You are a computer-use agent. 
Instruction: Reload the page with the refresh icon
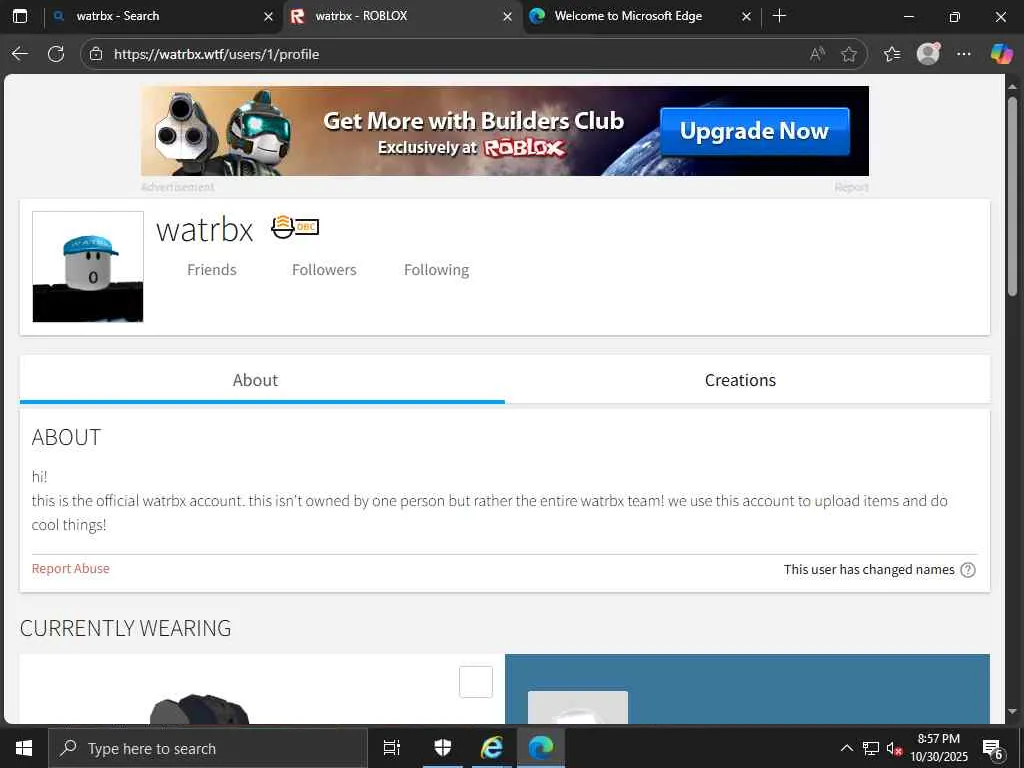pyautogui.click(x=56, y=54)
